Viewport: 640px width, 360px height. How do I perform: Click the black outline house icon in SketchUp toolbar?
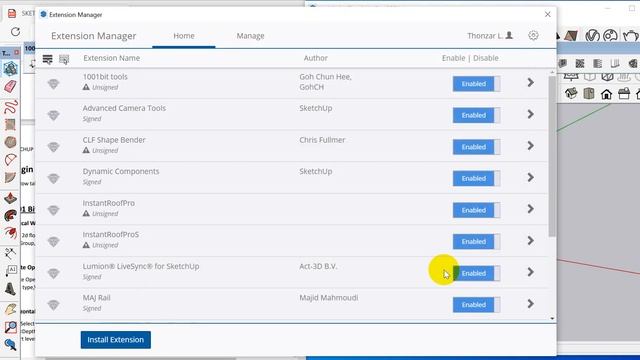pos(606,94)
